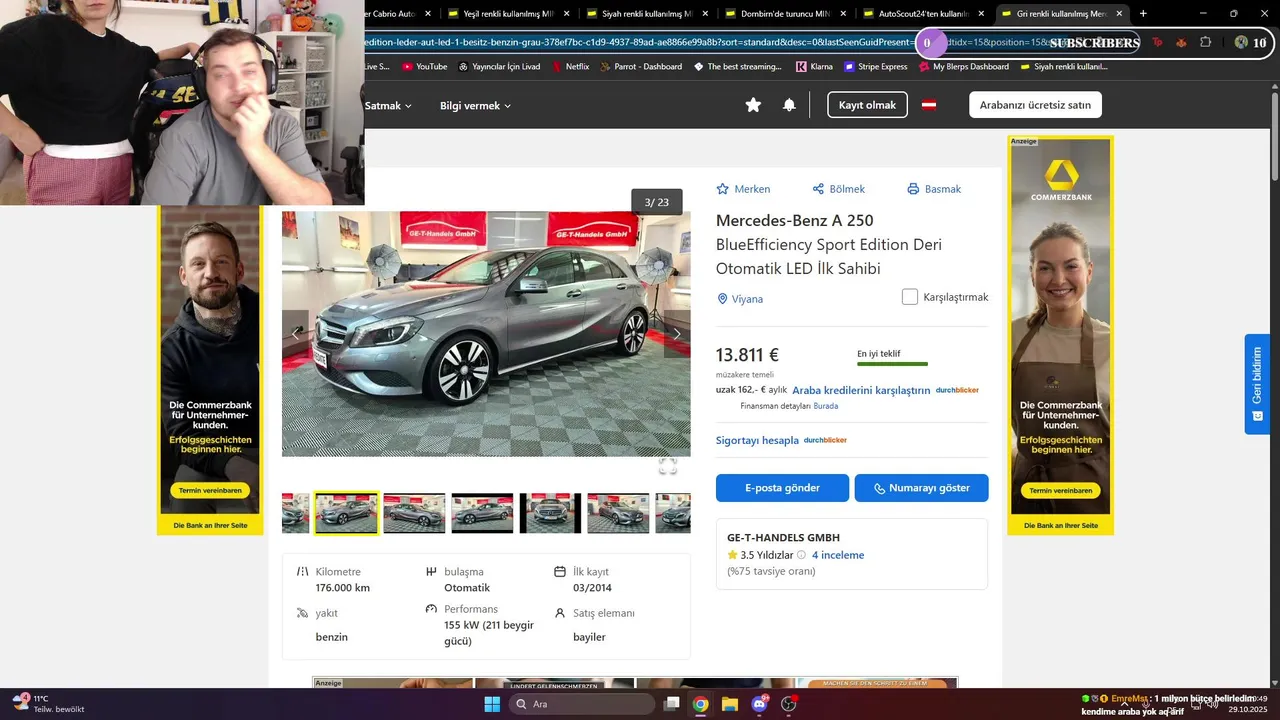Image resolution: width=1280 pixels, height=720 pixels.
Task: Click the Merken save listing link
Action: (x=743, y=189)
